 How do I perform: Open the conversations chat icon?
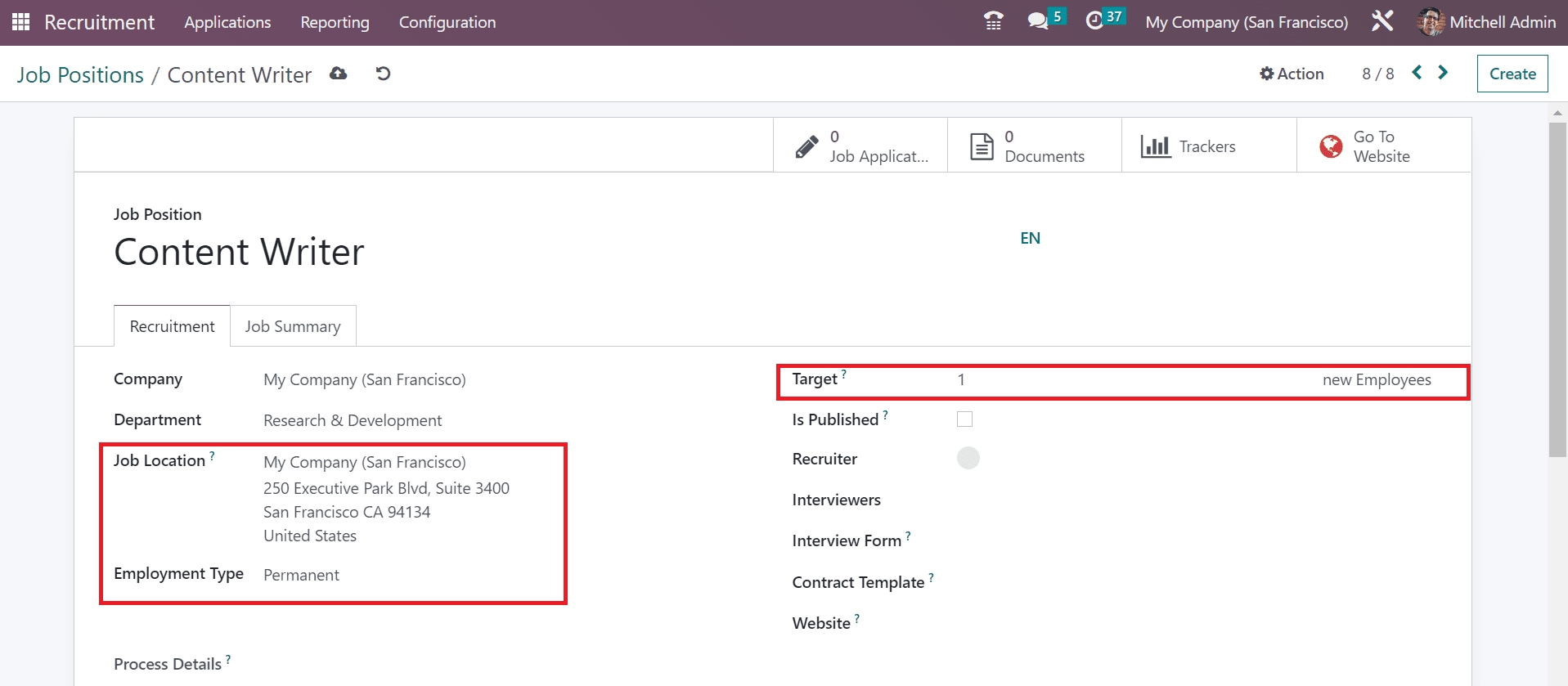pos(1038,21)
